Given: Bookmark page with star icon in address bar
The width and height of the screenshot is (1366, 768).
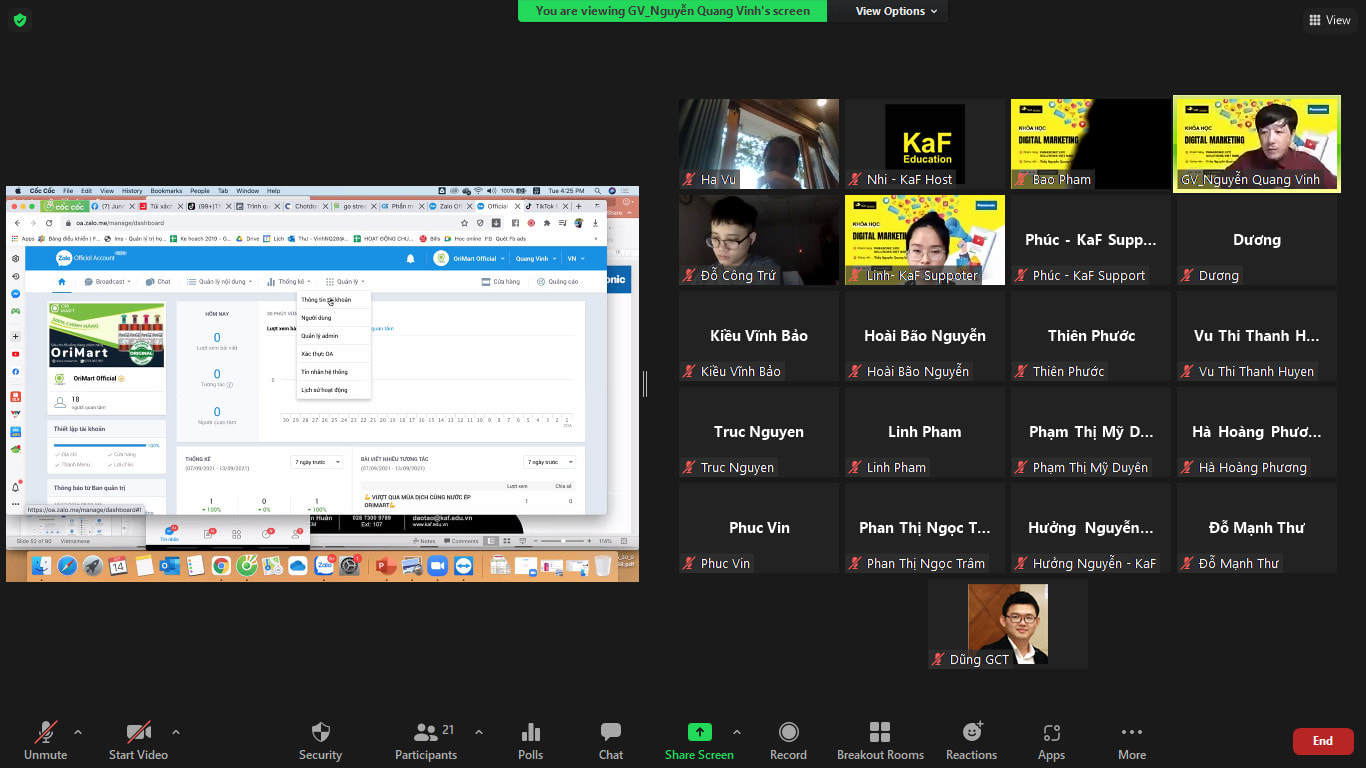Looking at the screenshot, I should pos(463,223).
